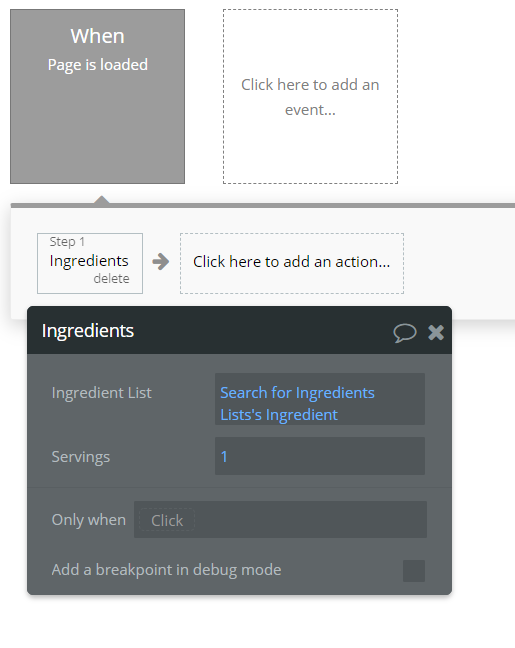Delete the Step 1 Ingredients action
Image resolution: width=515 pixels, height=648 pixels.
tap(111, 279)
